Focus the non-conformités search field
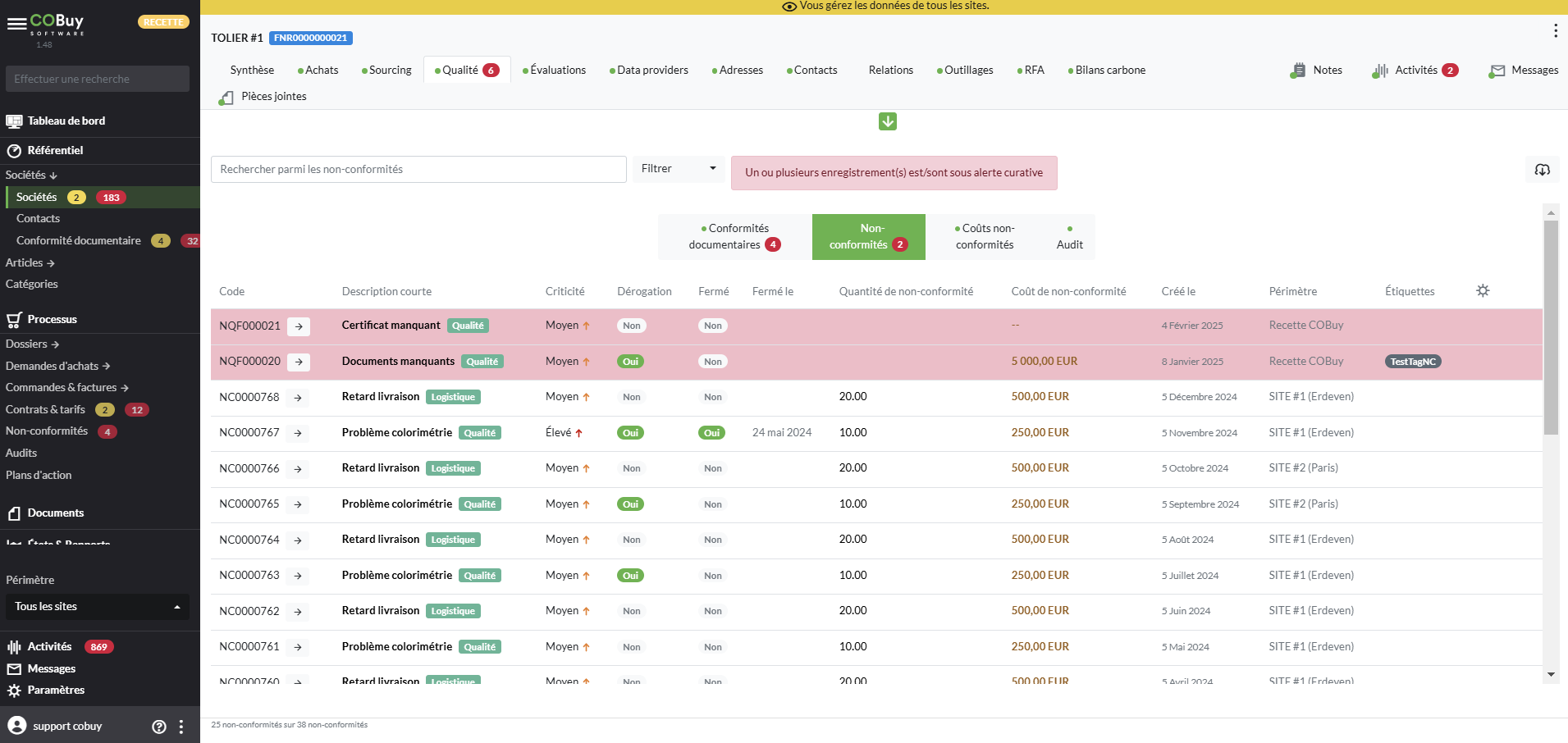1568x743 pixels. coord(418,170)
